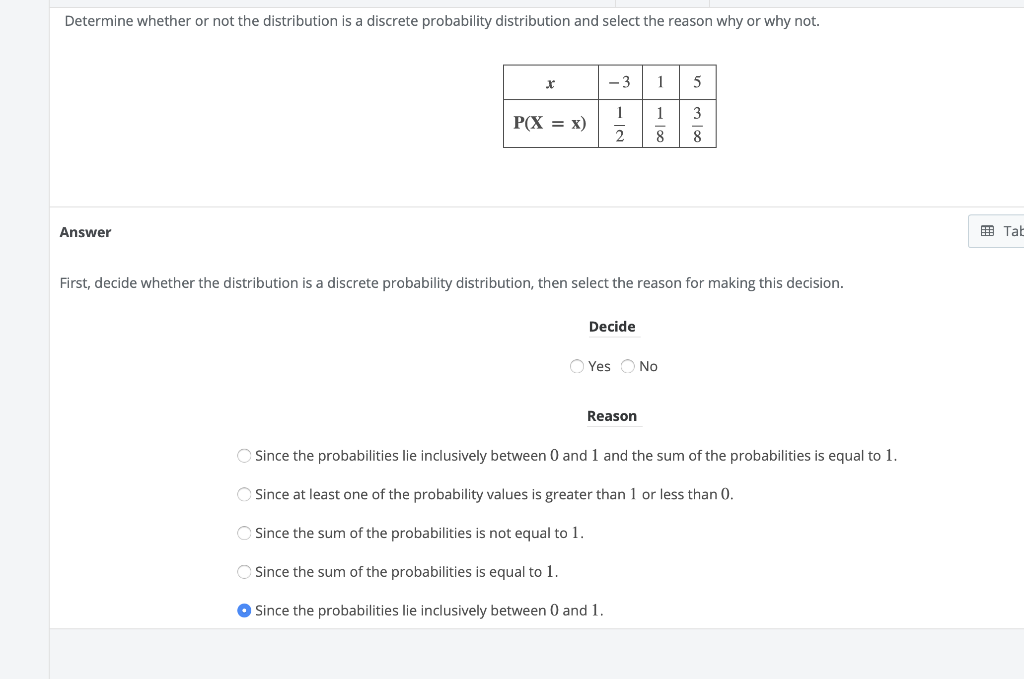The height and width of the screenshot is (679, 1024).
Task: Click the Decide heading
Action: click(x=612, y=326)
